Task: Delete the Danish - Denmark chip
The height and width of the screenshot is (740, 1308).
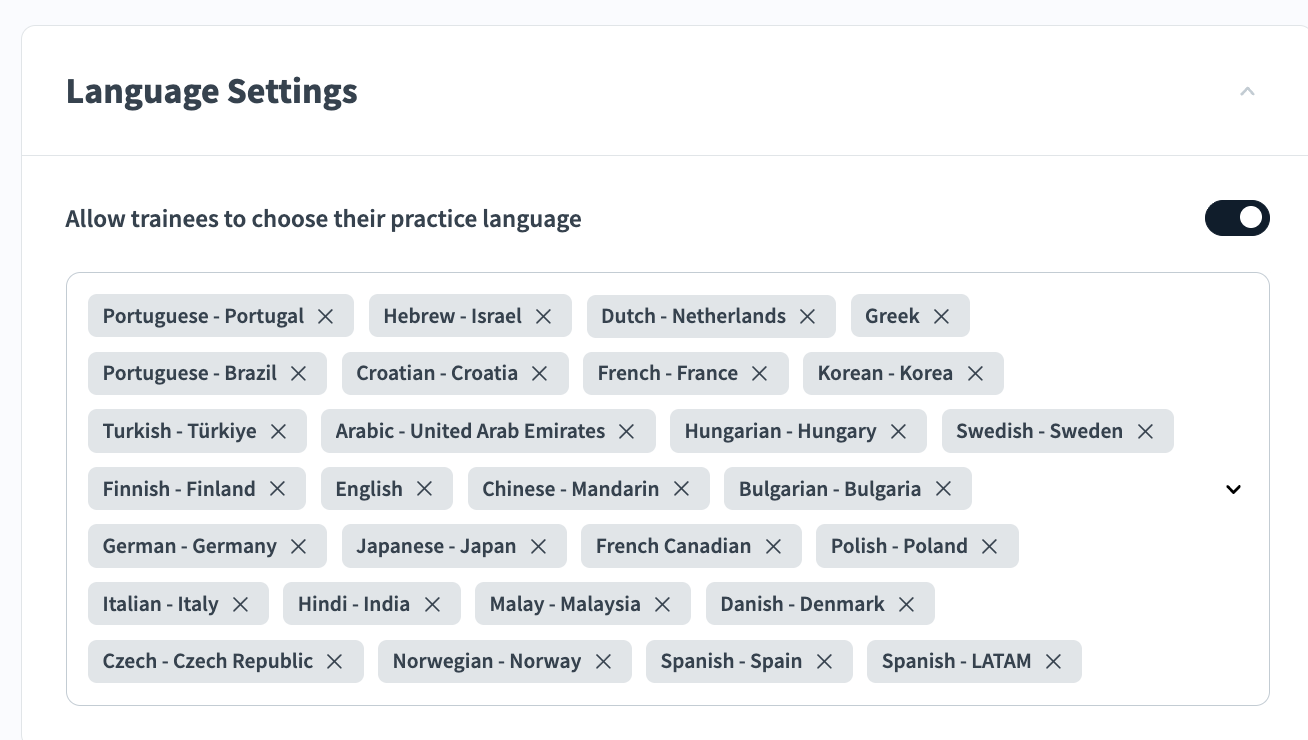Action: coord(907,604)
